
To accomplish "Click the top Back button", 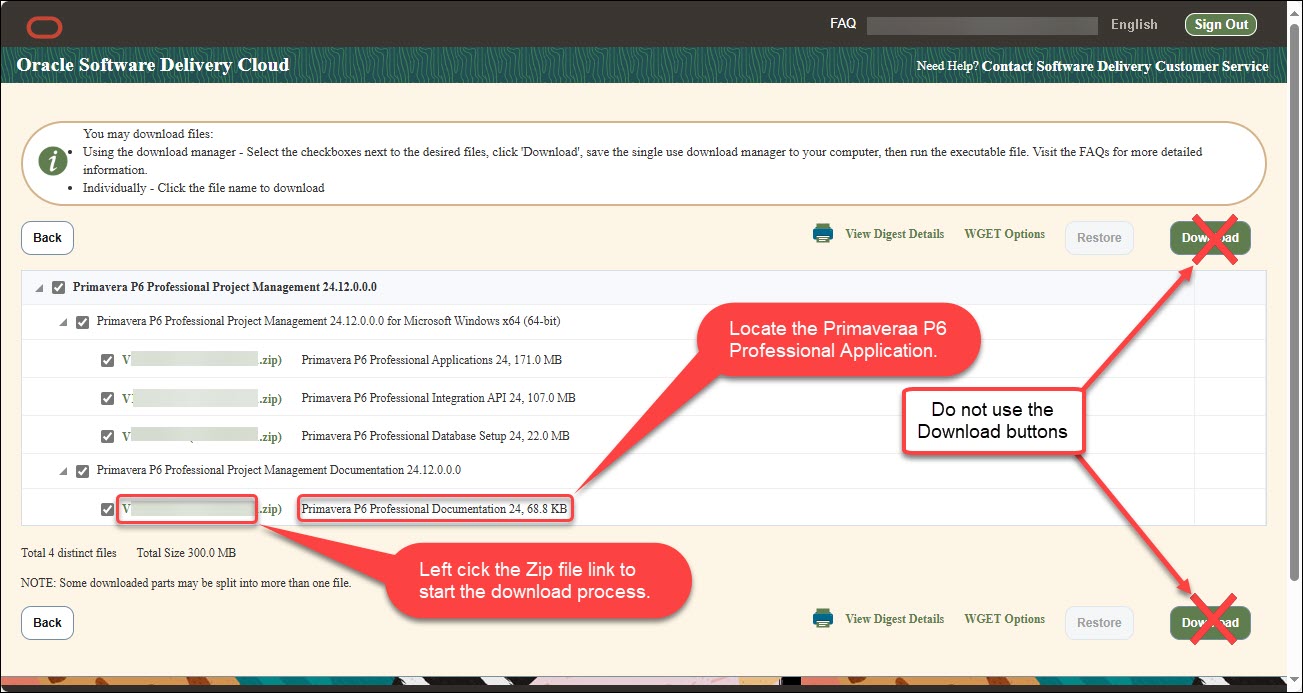I will (x=47, y=238).
